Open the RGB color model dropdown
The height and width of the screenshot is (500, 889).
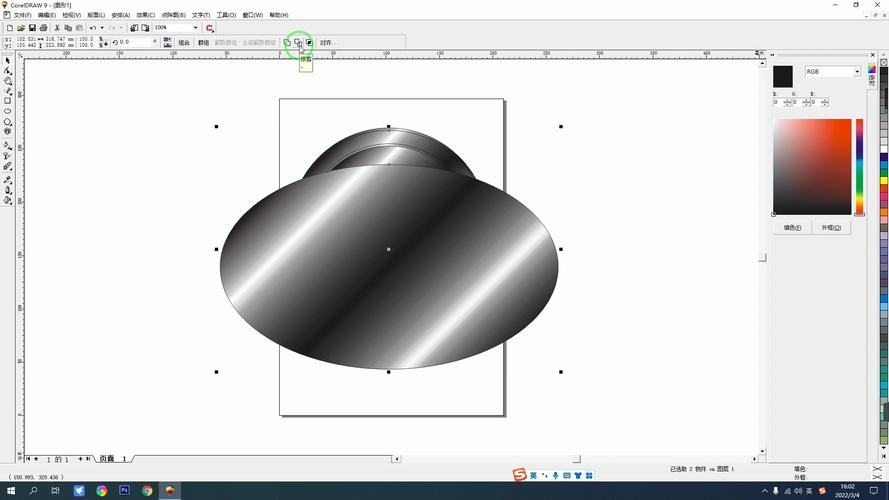point(856,72)
